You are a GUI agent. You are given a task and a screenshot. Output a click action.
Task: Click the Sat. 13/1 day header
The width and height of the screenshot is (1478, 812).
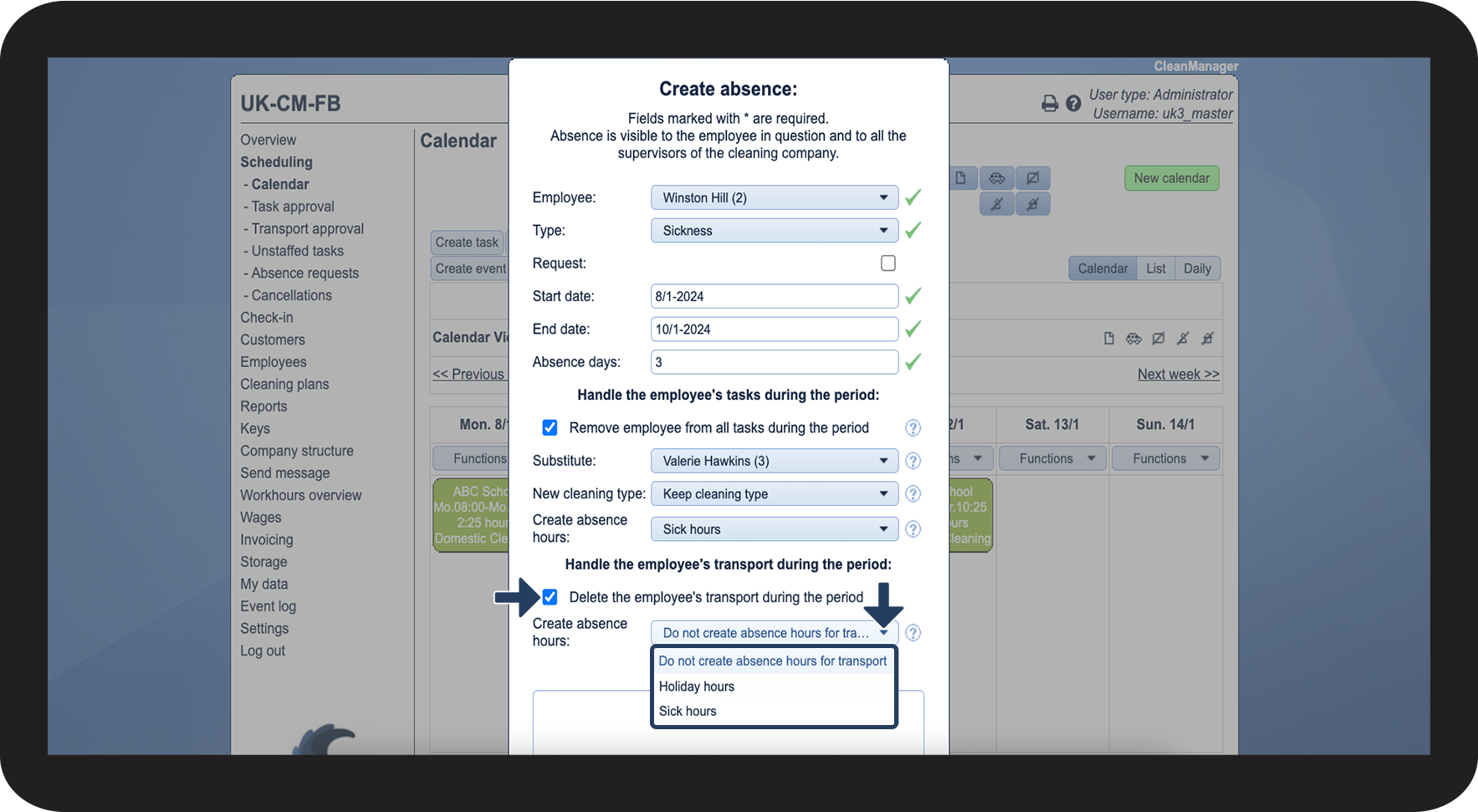1052,425
